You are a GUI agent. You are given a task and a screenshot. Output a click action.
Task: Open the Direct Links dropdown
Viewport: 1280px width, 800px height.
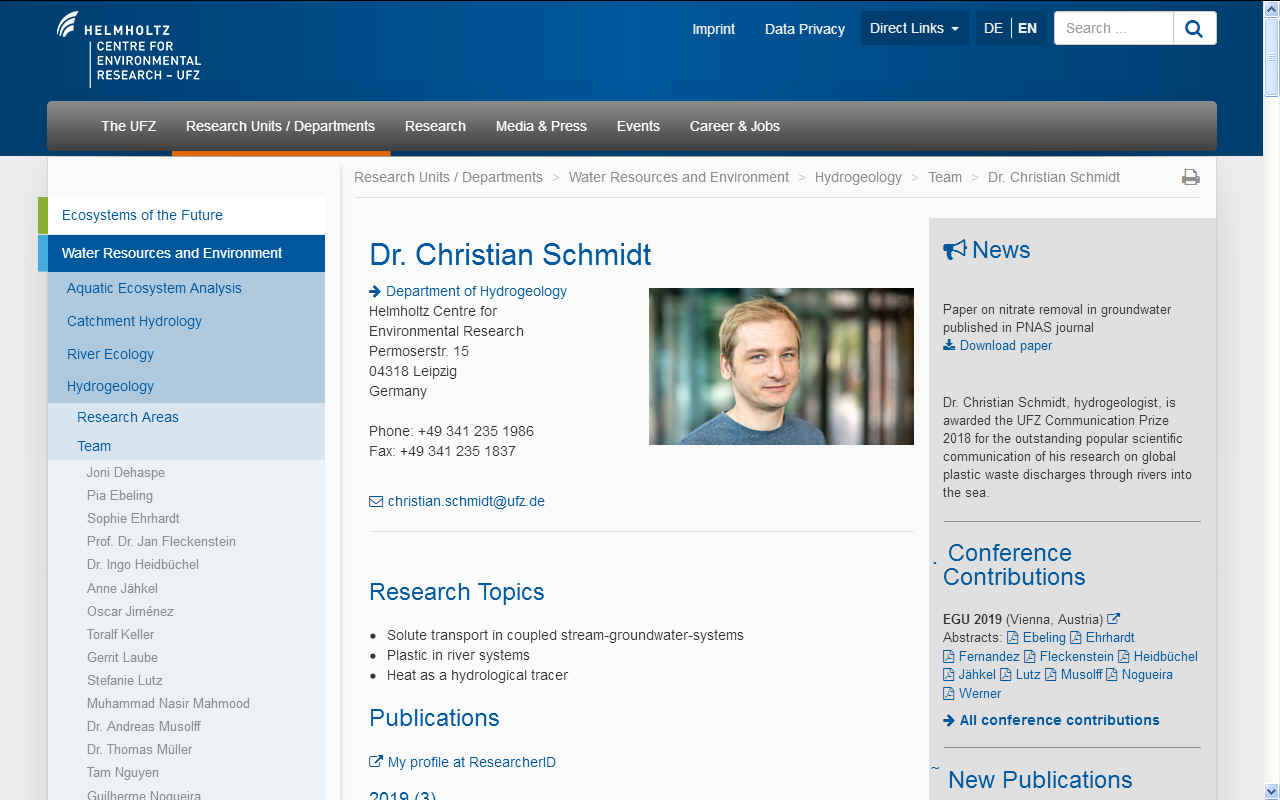pos(914,28)
